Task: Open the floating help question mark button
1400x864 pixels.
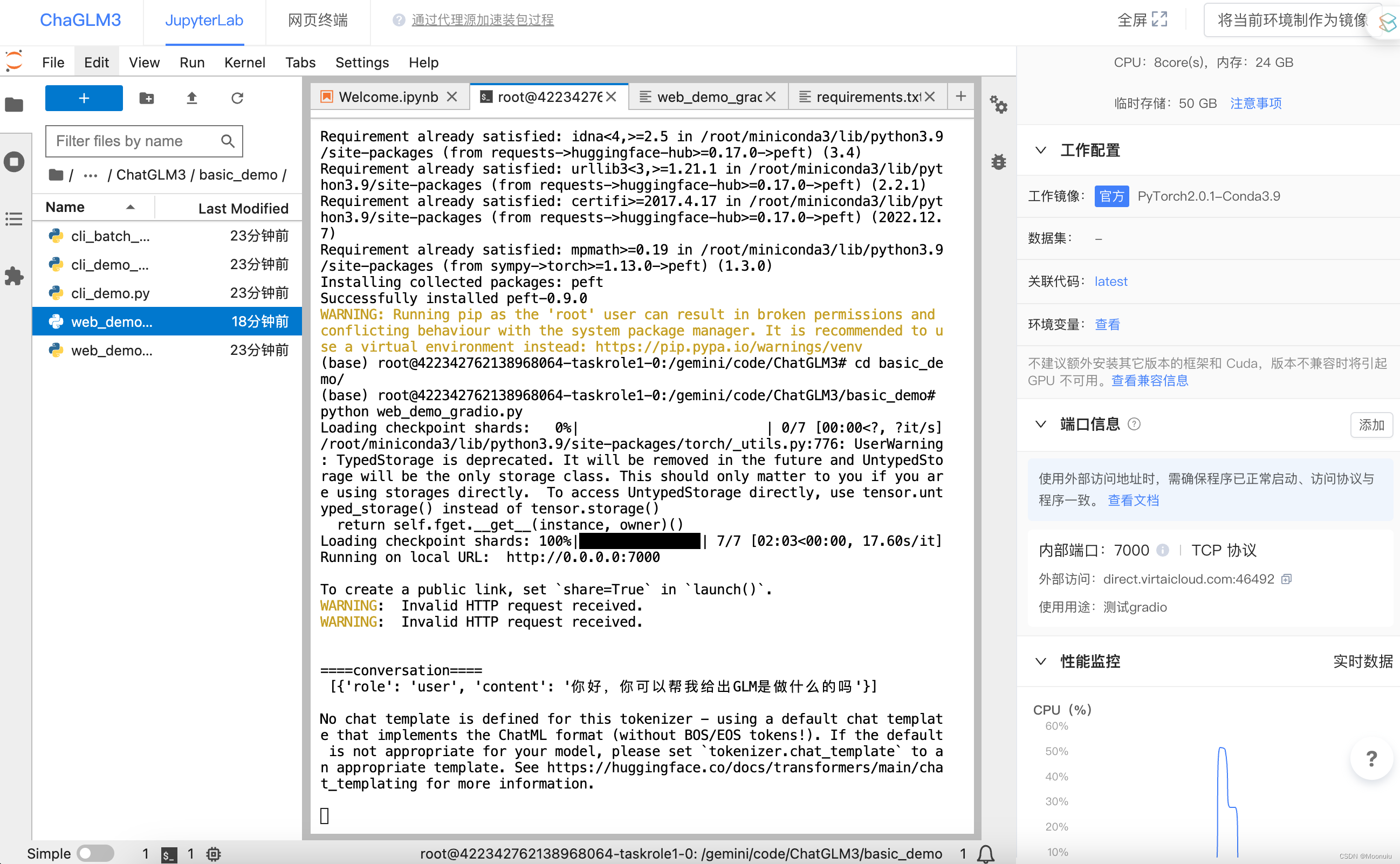Action: point(1371,759)
